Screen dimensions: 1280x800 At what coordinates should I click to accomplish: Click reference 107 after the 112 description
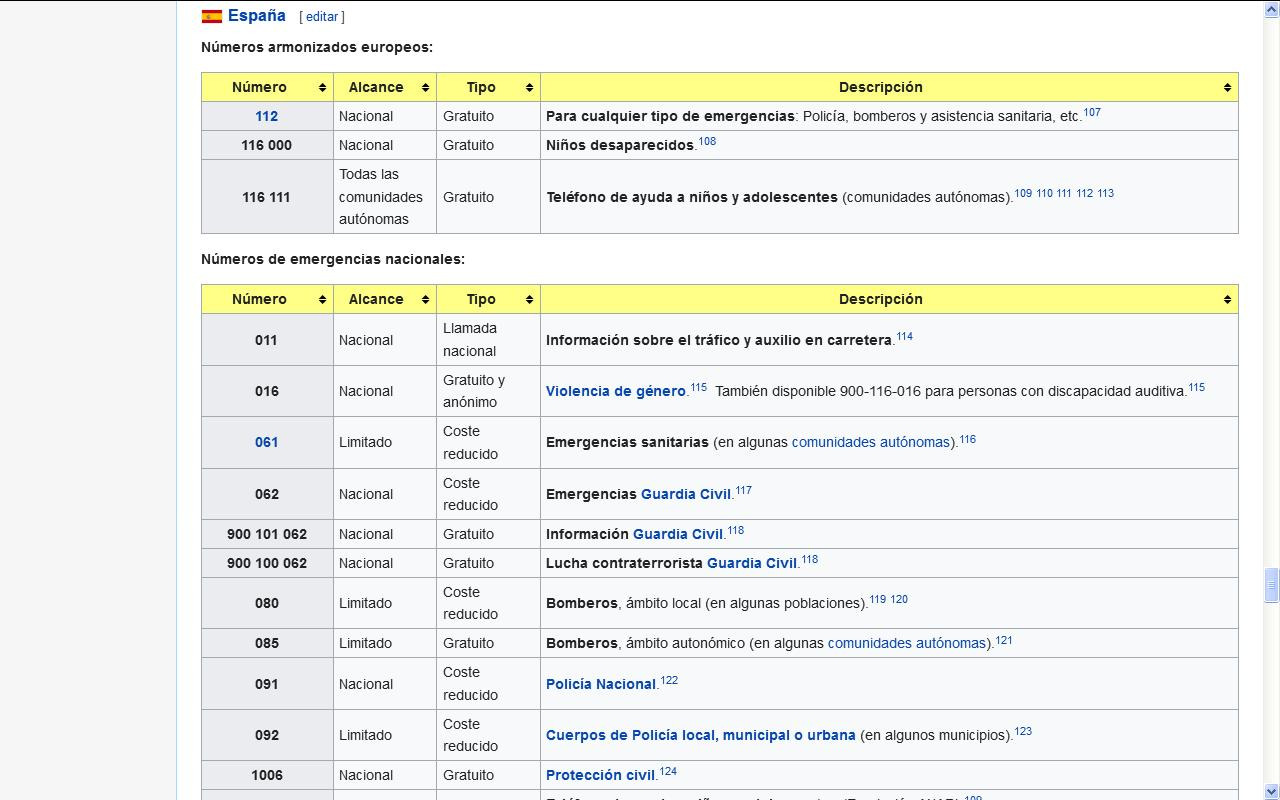(1092, 112)
